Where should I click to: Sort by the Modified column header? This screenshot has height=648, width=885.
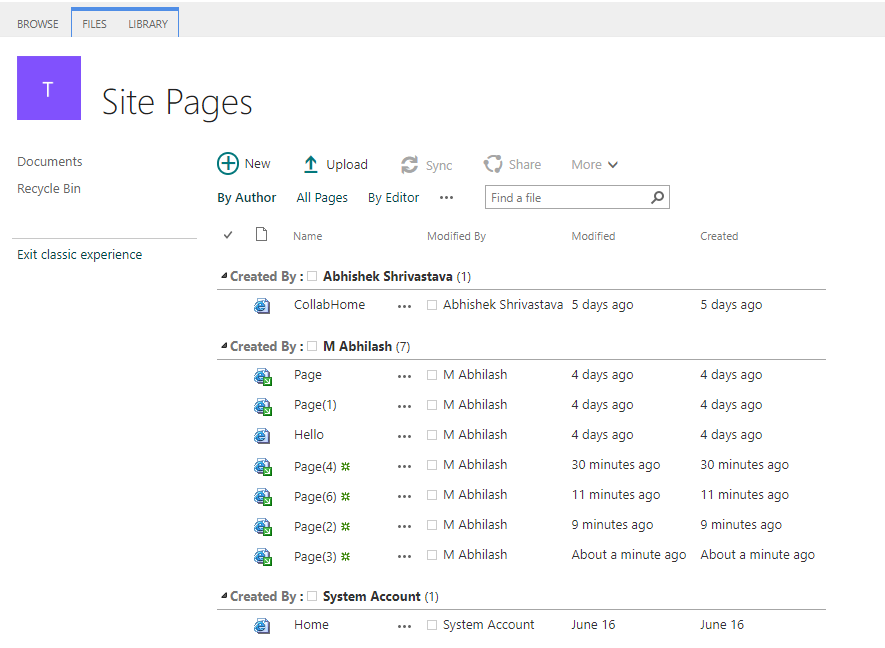[x=593, y=236]
